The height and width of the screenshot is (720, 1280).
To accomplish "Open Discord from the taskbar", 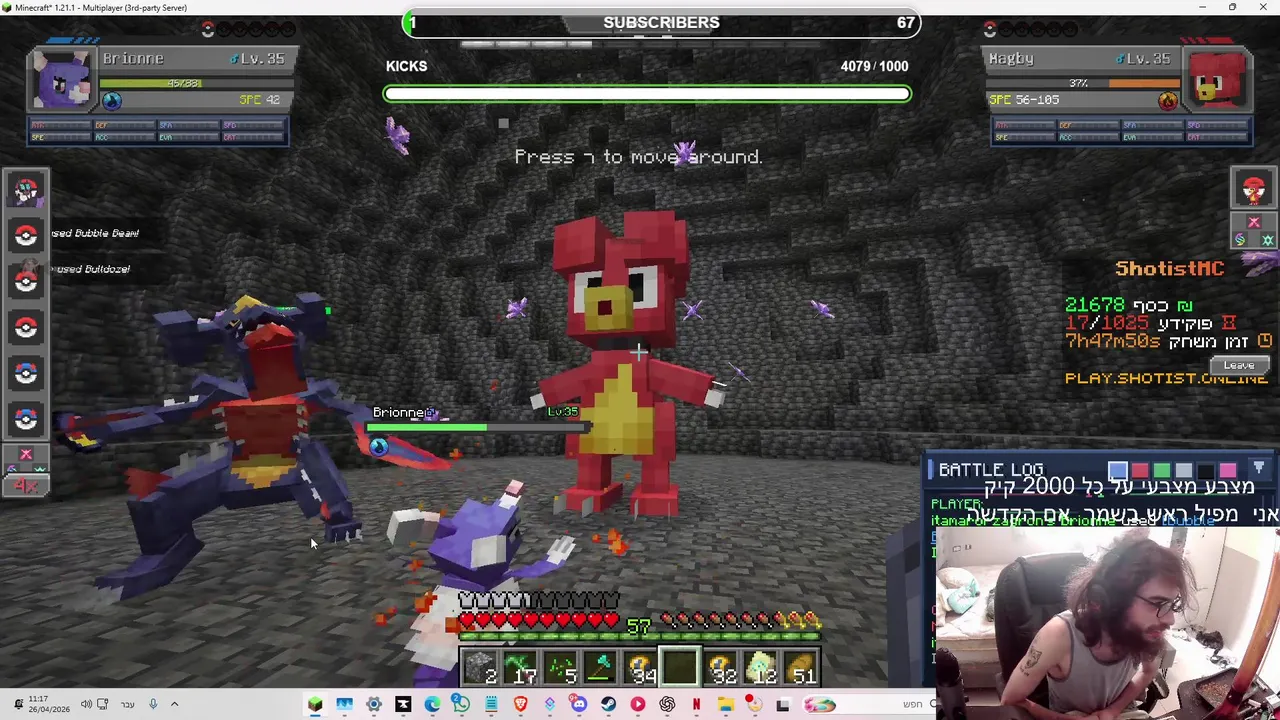I will [578, 705].
